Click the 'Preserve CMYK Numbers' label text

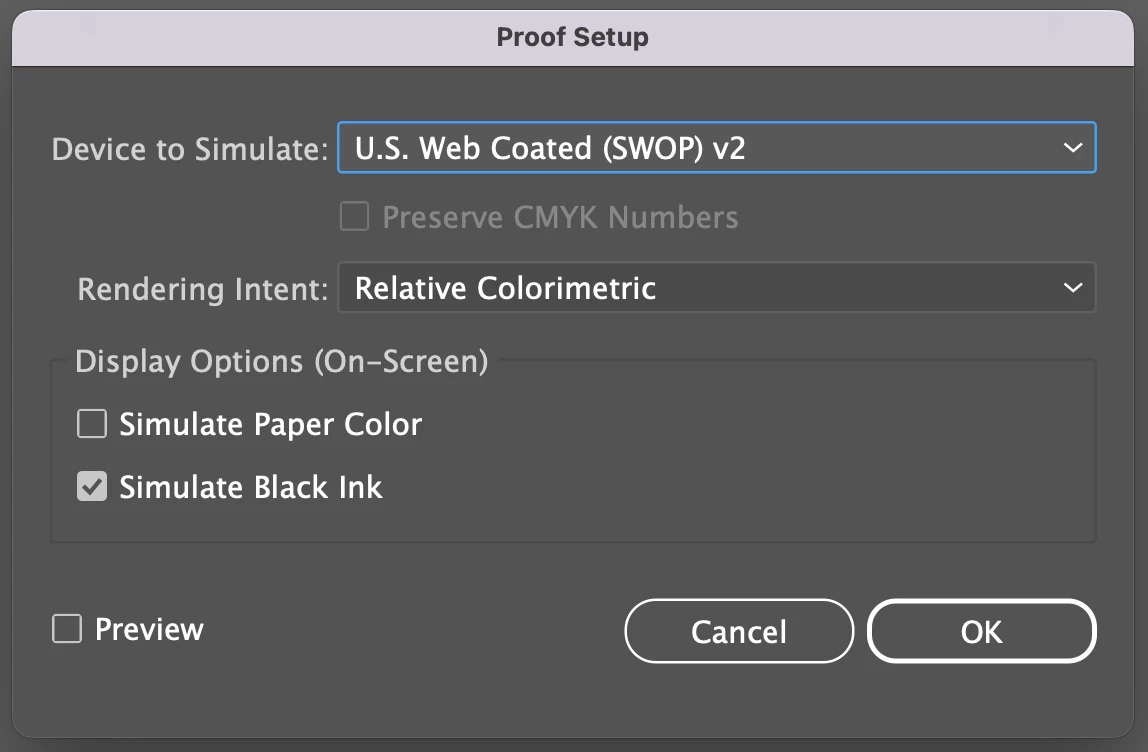560,217
